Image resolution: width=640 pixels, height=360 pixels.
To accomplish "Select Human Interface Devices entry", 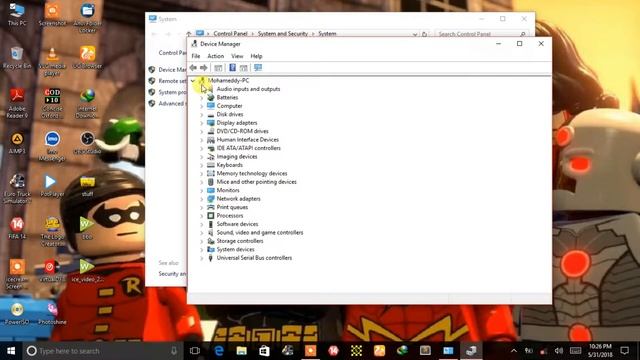I will pos(247,140).
